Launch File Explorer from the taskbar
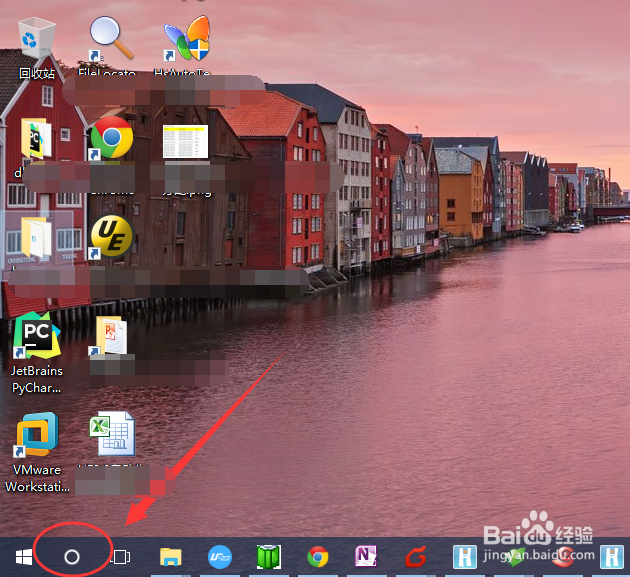 tap(171, 557)
